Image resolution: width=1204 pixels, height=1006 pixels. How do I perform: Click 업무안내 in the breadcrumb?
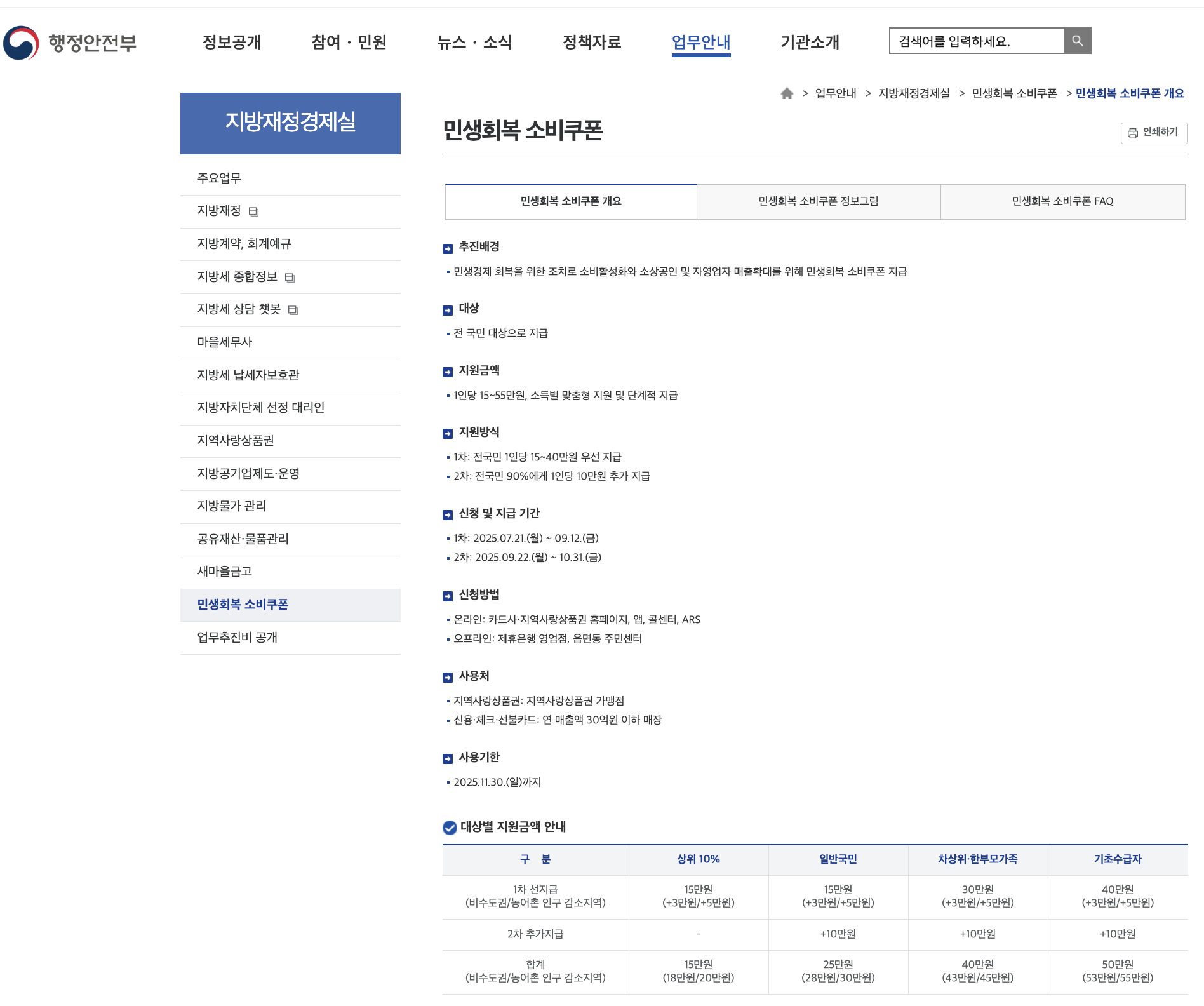(836, 93)
